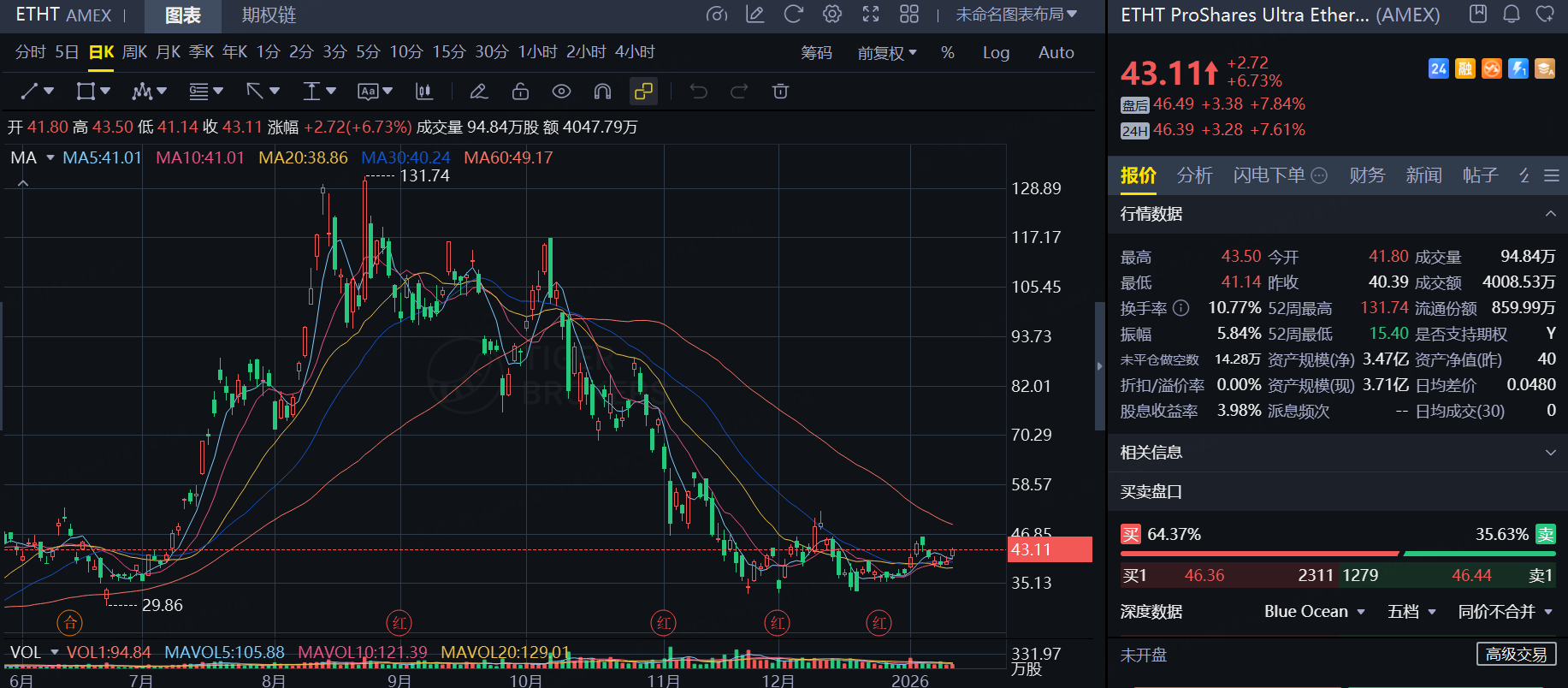Viewport: 1568px width, 688px height.
Task: Toggle the highlighted linked-drawing mode button
Action: coord(643,91)
